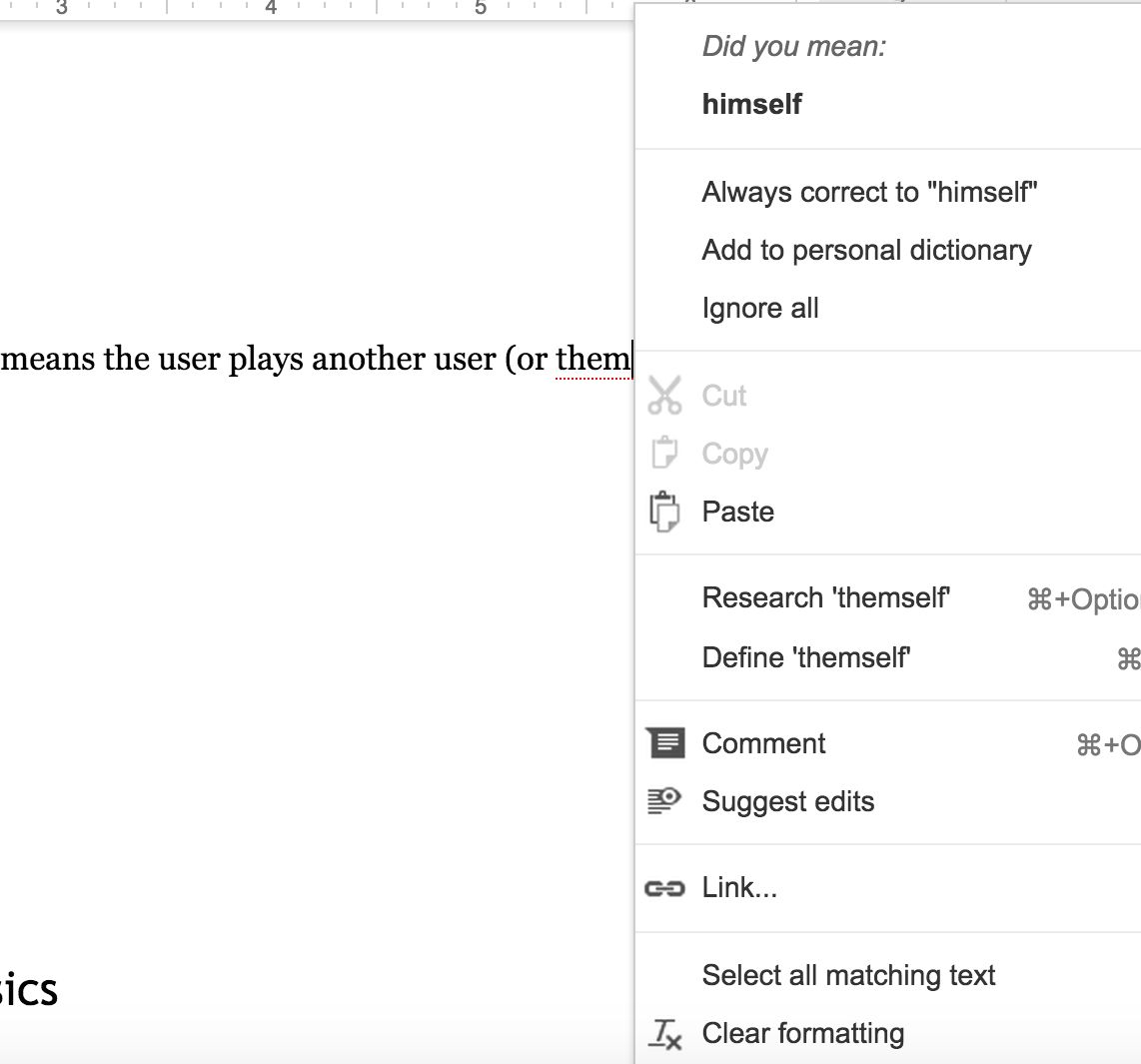Choose Select all matching text
The image size is (1141, 1064).
[848, 975]
